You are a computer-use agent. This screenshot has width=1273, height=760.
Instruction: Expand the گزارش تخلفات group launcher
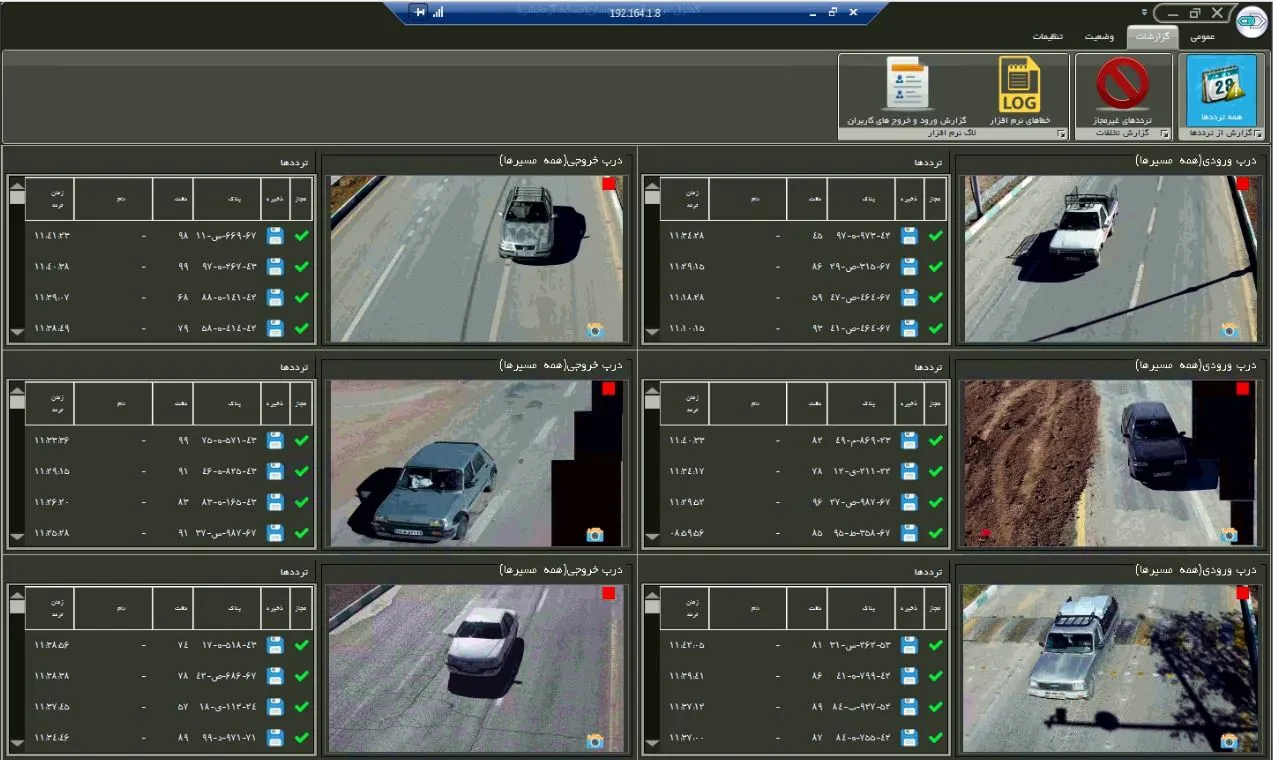point(1165,133)
